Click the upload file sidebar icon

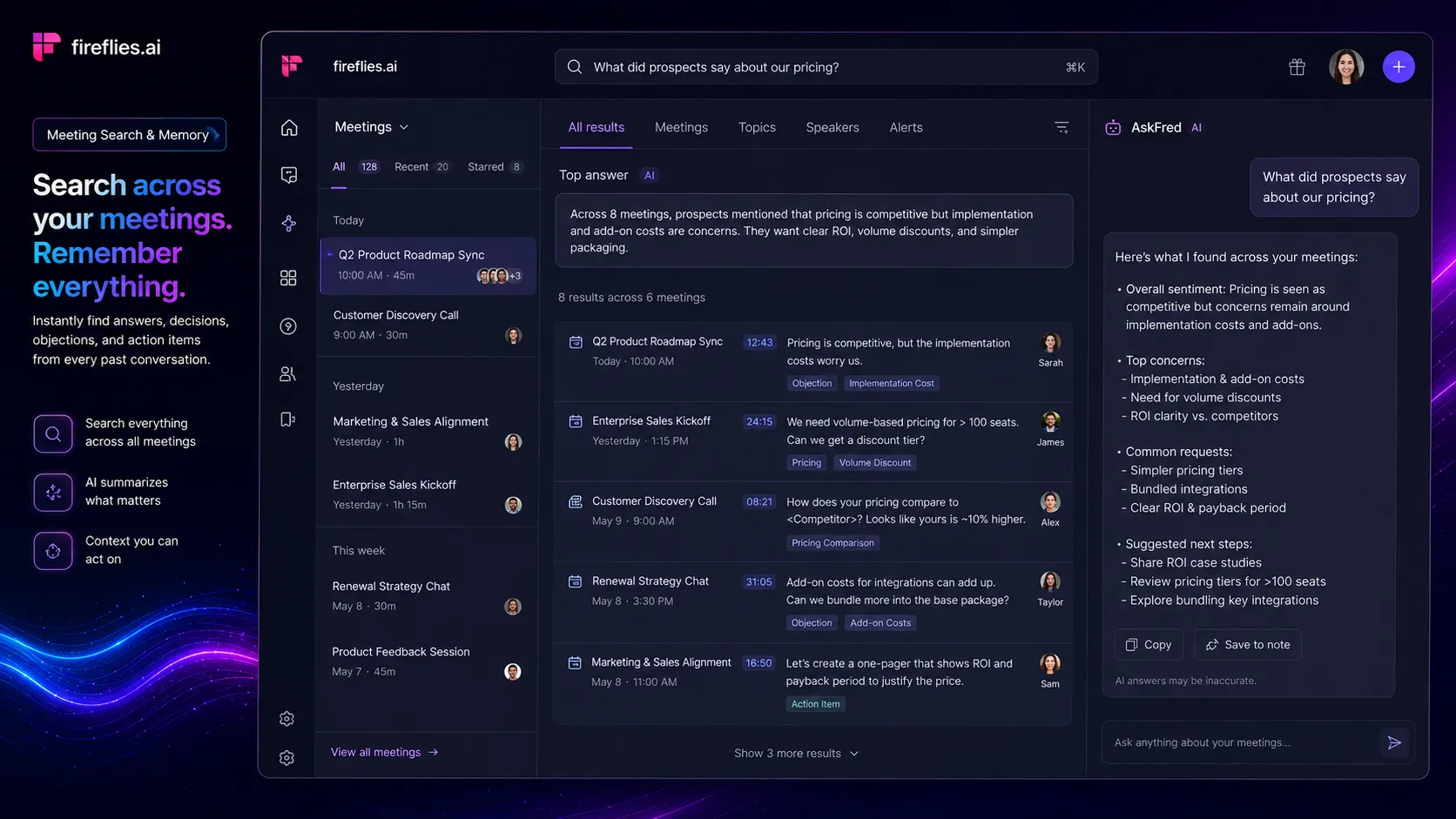(x=288, y=420)
